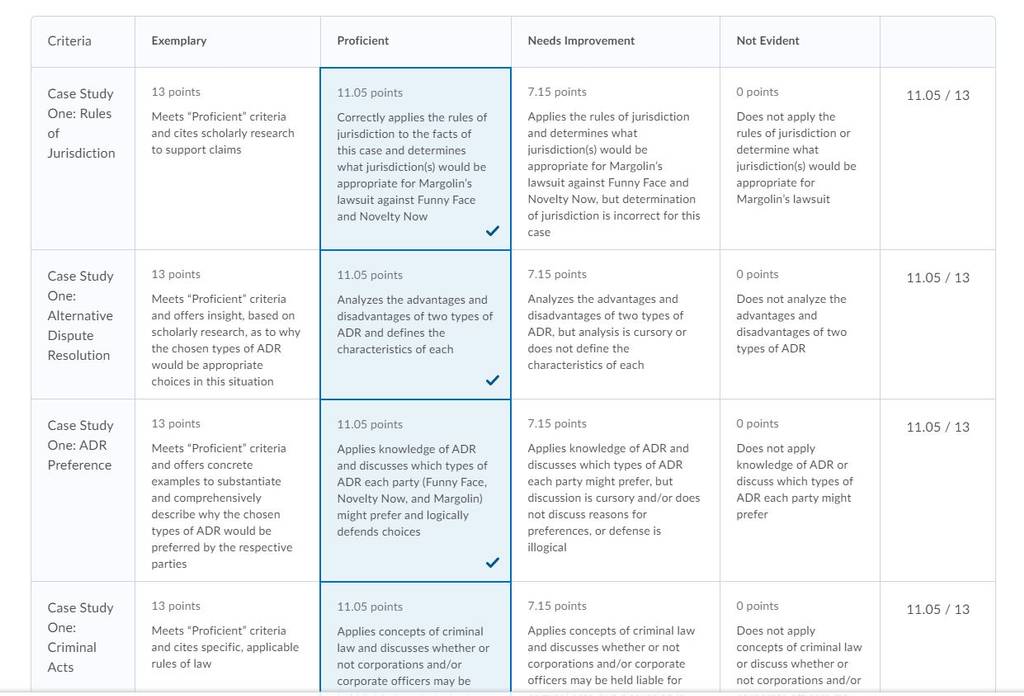Select Needs Improvement for Rules of Jurisdiction
The image size is (1024, 696).
click(x=615, y=159)
